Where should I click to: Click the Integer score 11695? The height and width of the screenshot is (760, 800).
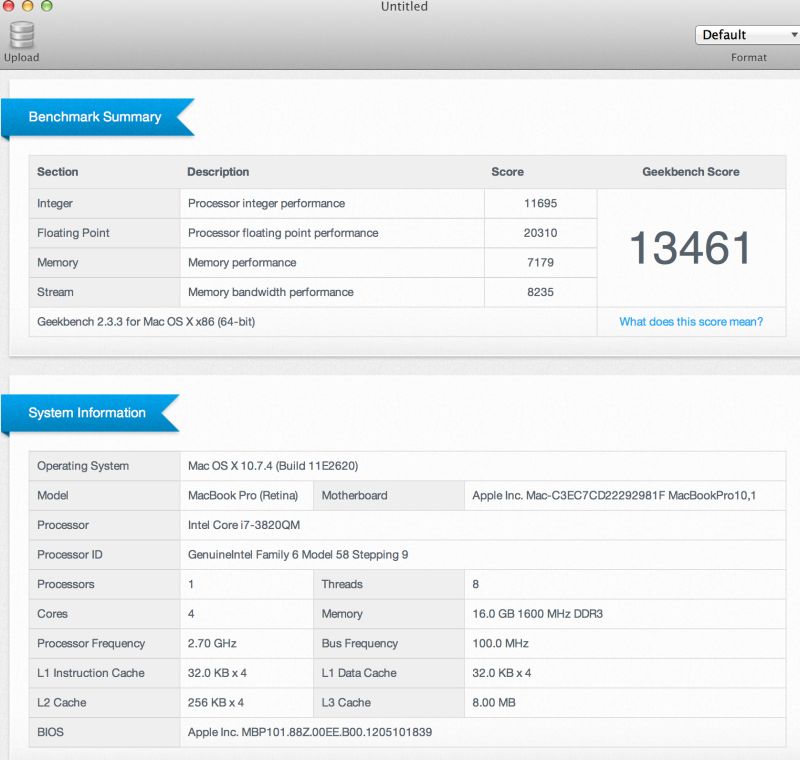click(540, 204)
